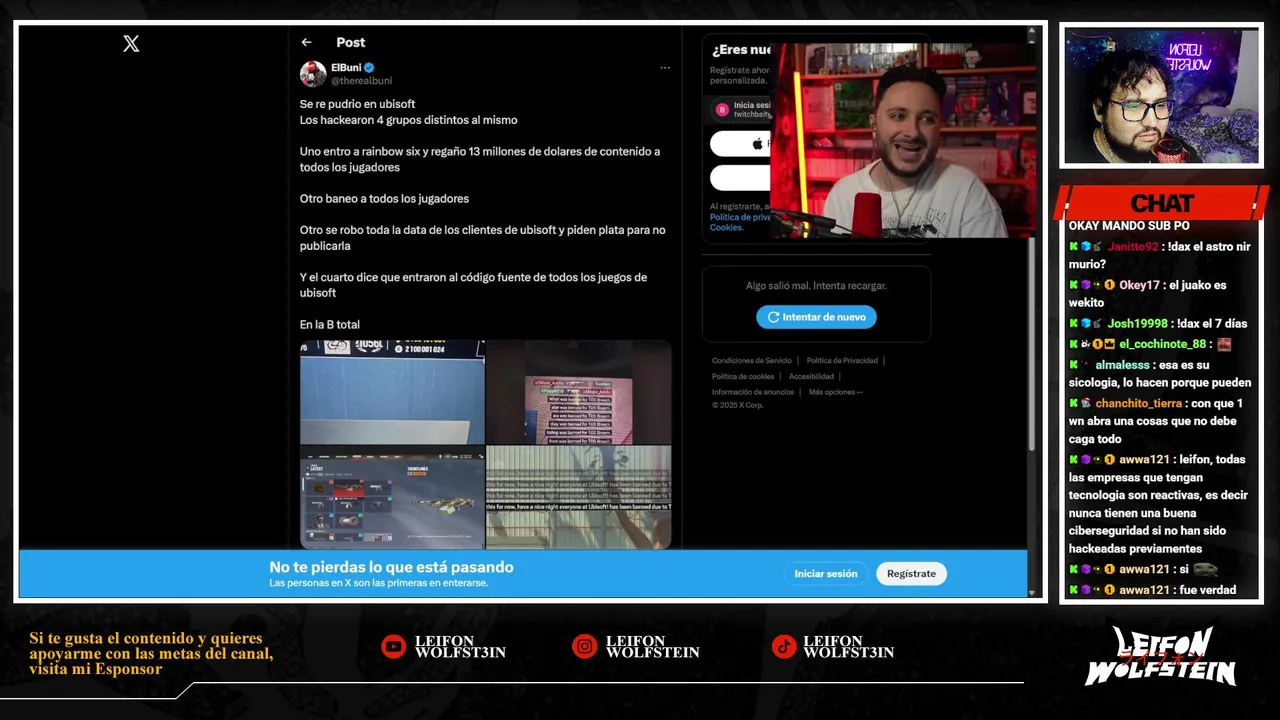Viewport: 1280px width, 720px height.
Task: Click the text 'En la B total'
Action: tap(330, 325)
